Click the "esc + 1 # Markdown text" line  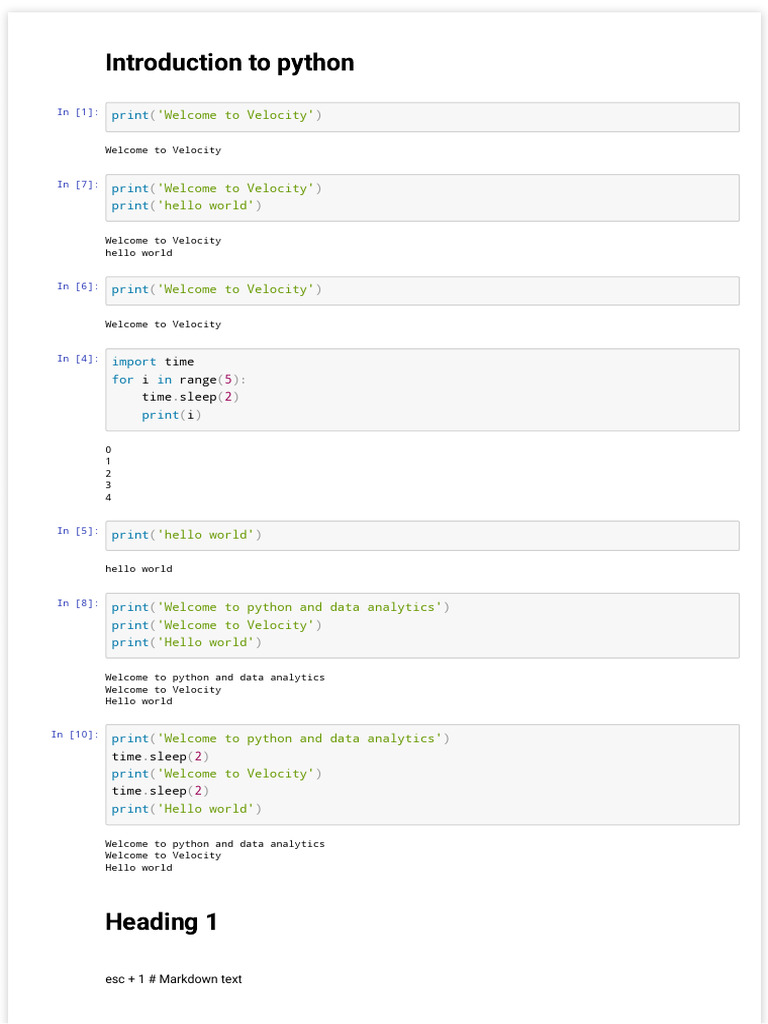point(173,979)
